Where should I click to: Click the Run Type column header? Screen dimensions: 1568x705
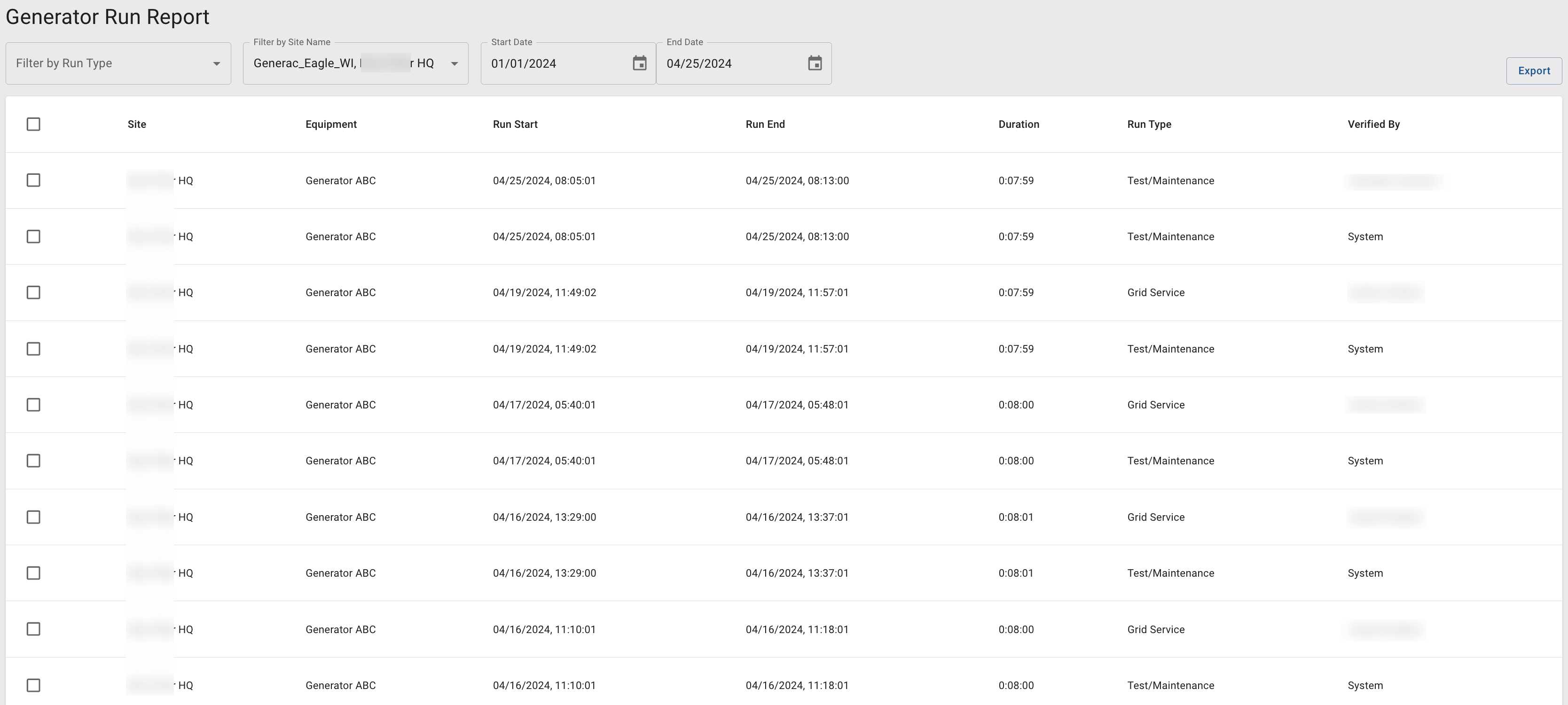[1149, 124]
